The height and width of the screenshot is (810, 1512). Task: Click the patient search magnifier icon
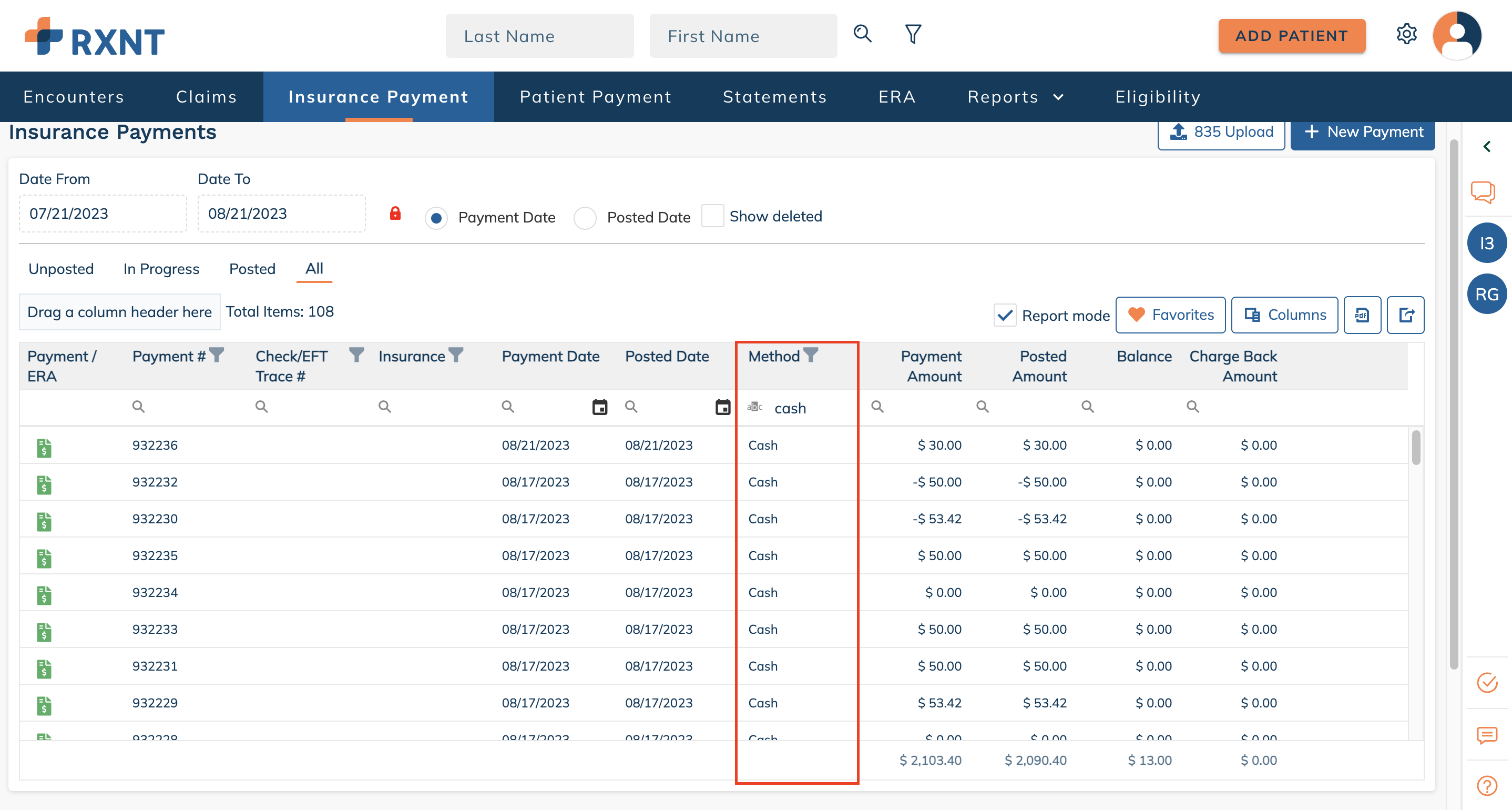click(862, 34)
